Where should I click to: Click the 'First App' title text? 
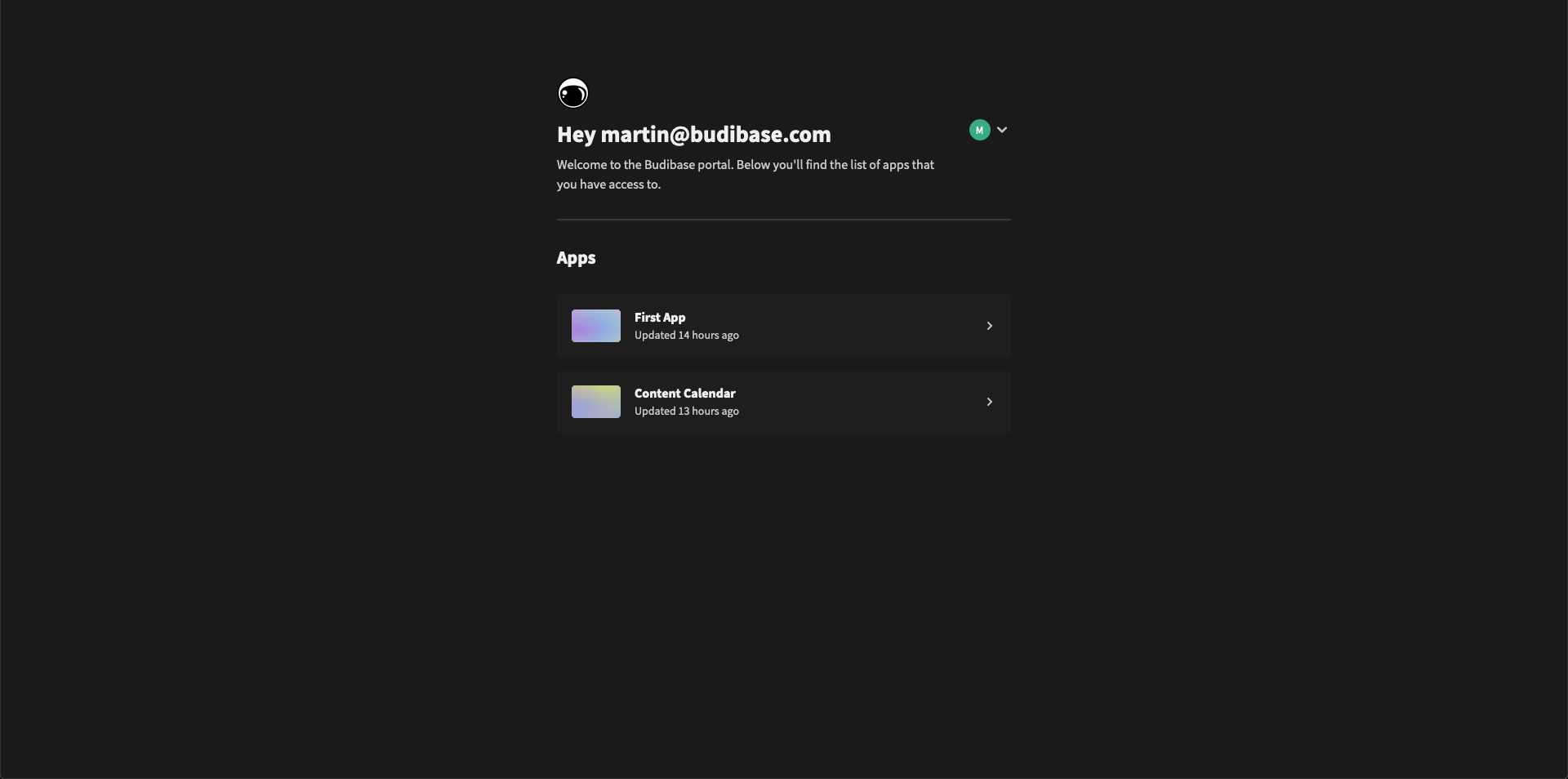[x=660, y=318]
